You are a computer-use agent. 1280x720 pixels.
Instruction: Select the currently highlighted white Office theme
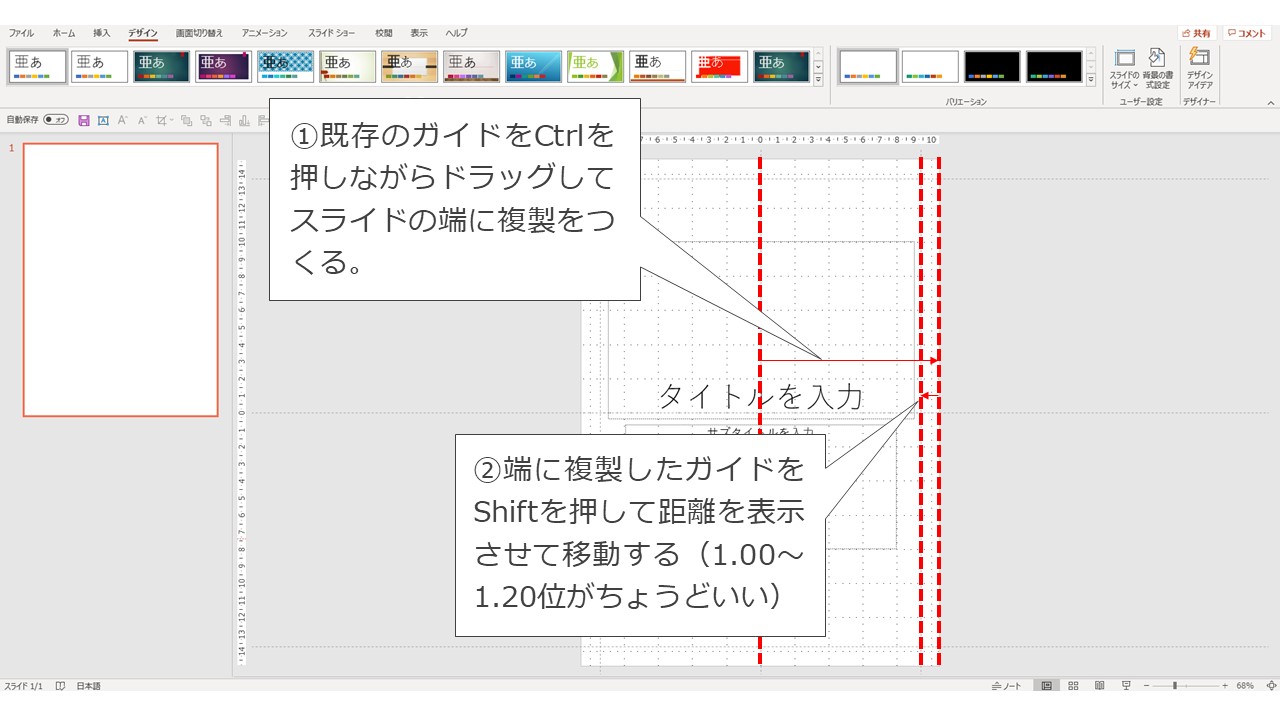[38, 67]
